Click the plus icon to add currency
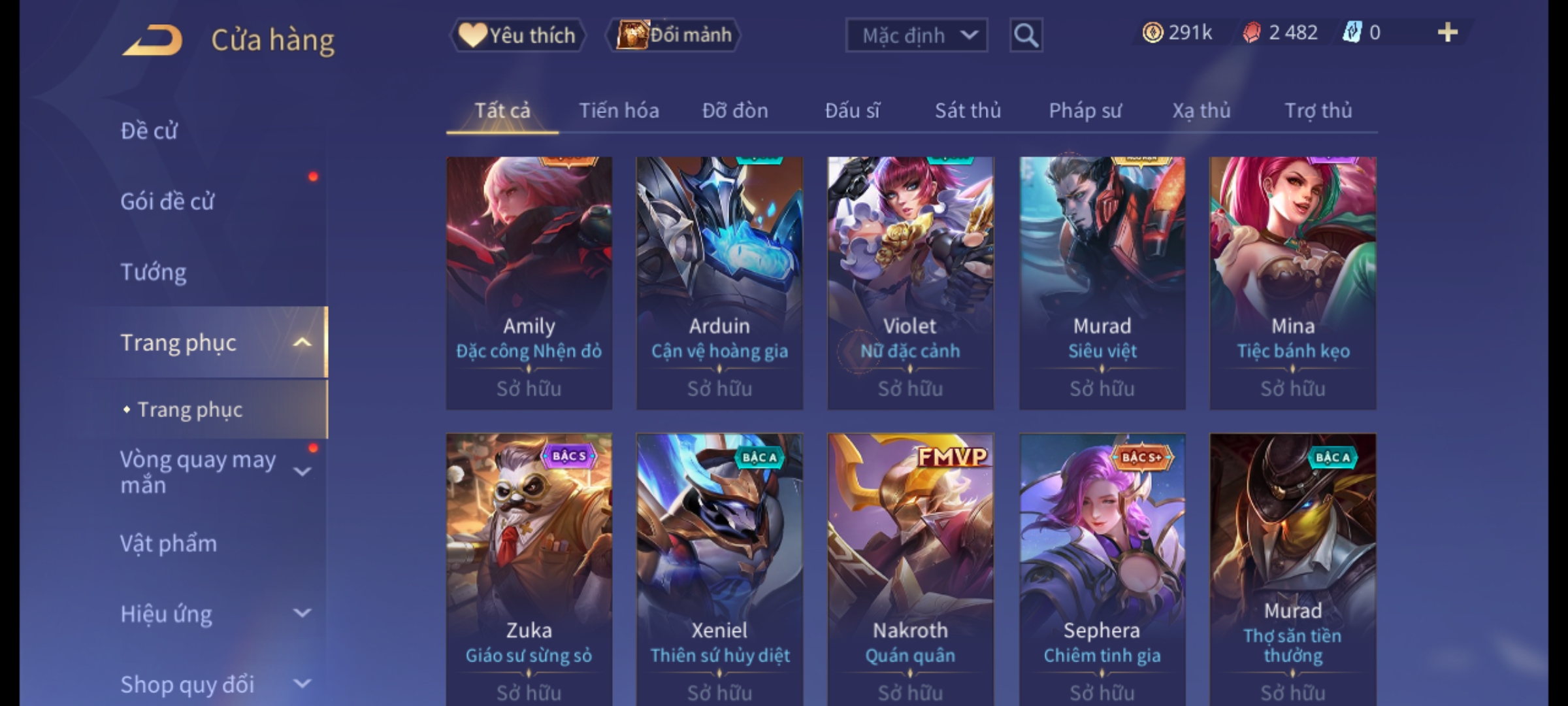The width and height of the screenshot is (1568, 706). (1448, 32)
